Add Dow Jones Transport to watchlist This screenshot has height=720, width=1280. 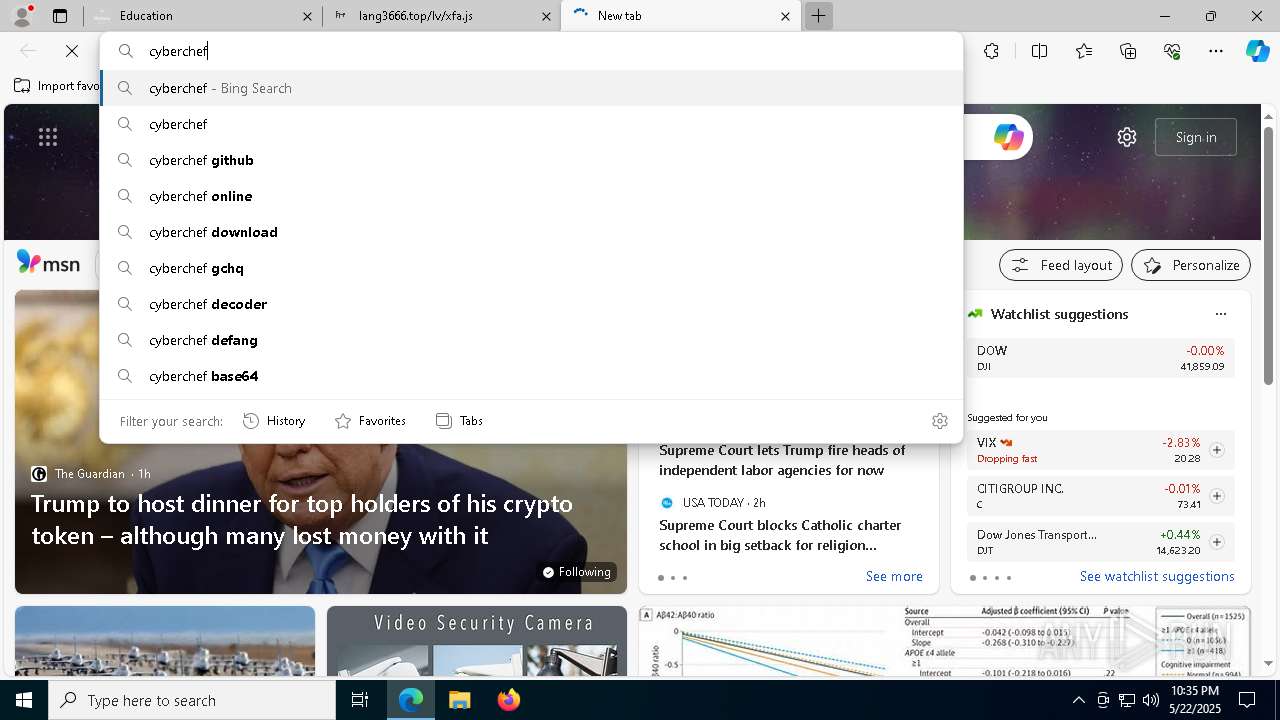click(x=1217, y=542)
